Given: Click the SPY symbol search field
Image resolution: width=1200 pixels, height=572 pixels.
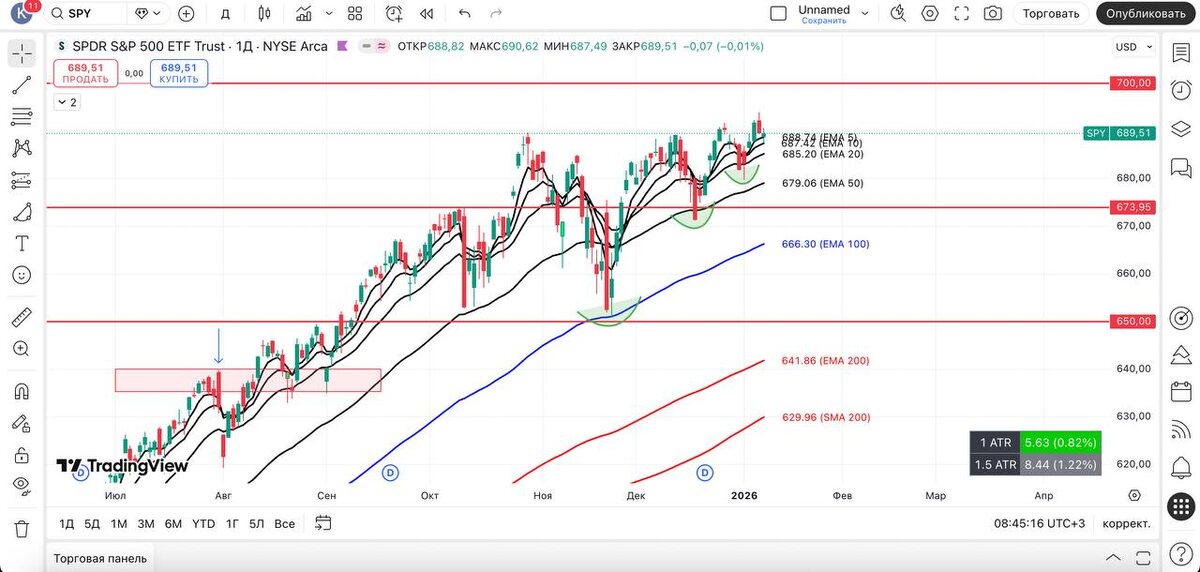Looking at the screenshot, I should click(87, 13).
